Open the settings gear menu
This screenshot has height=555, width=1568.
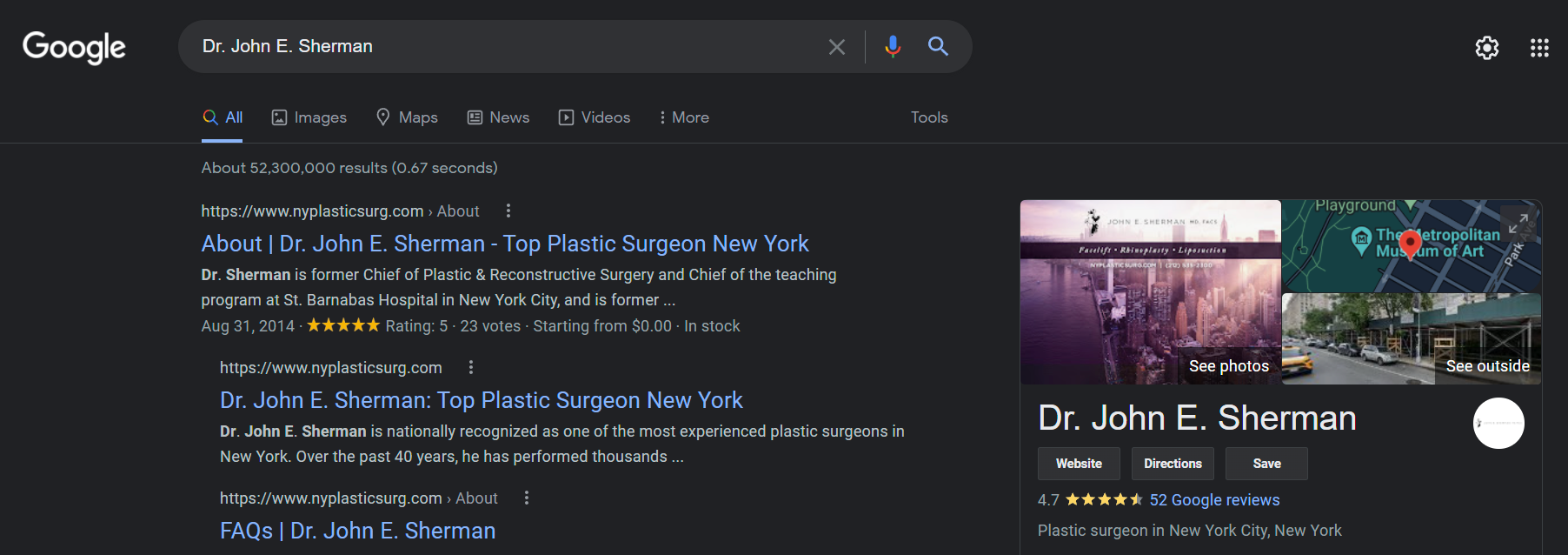pos(1486,48)
